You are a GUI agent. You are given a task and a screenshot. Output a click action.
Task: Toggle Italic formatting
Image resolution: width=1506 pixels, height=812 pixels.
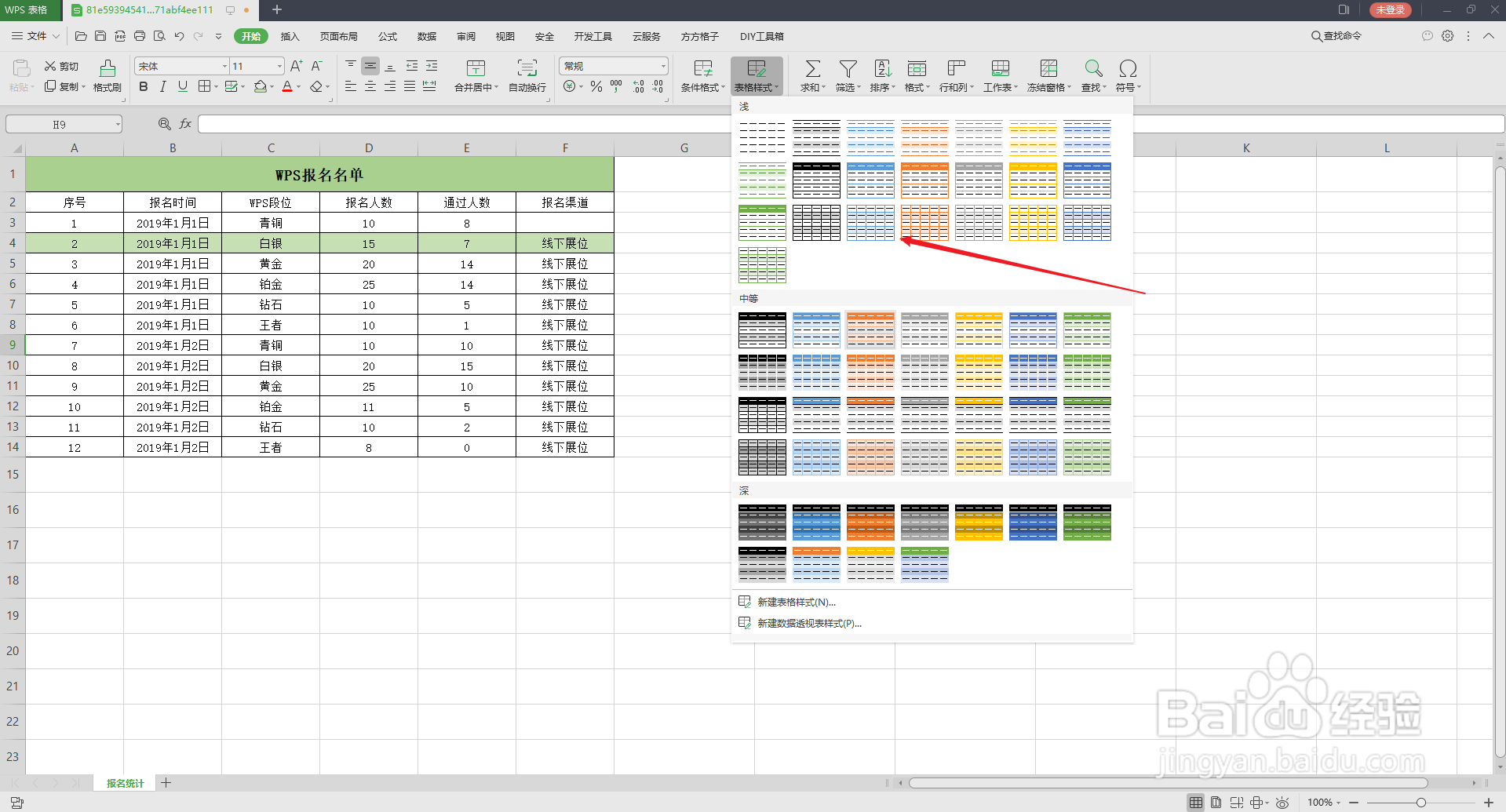click(163, 86)
